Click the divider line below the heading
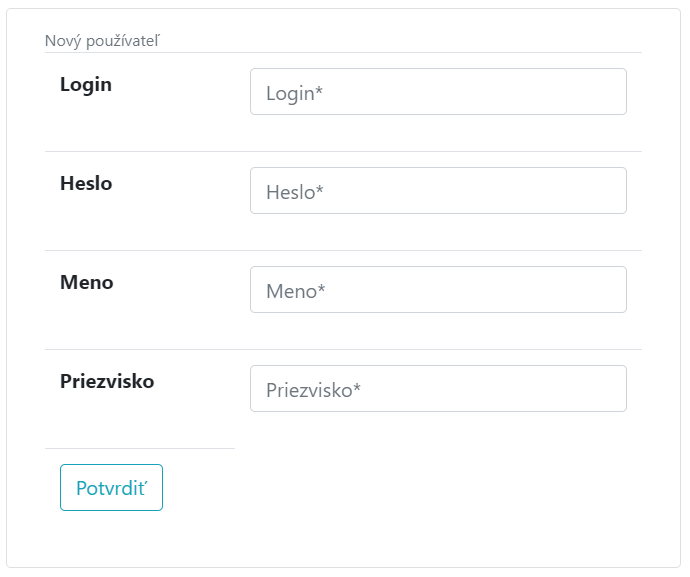Screen dimensions: 690x577 343,52
